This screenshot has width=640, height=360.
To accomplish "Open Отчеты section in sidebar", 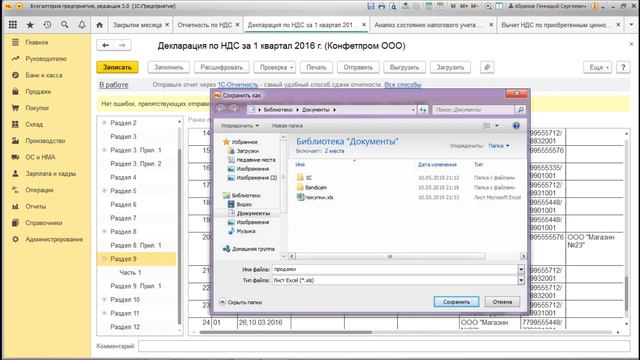I will [x=36, y=207].
